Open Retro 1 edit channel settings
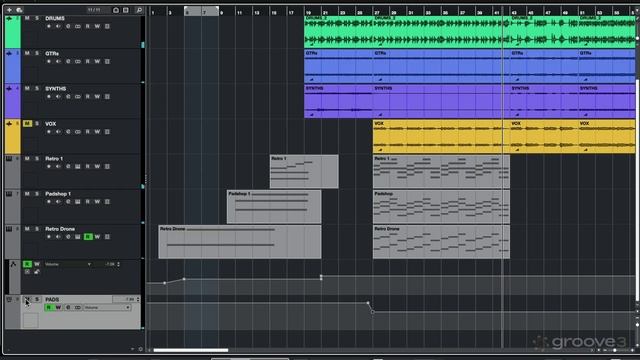This screenshot has width=640, height=360. click(x=68, y=167)
